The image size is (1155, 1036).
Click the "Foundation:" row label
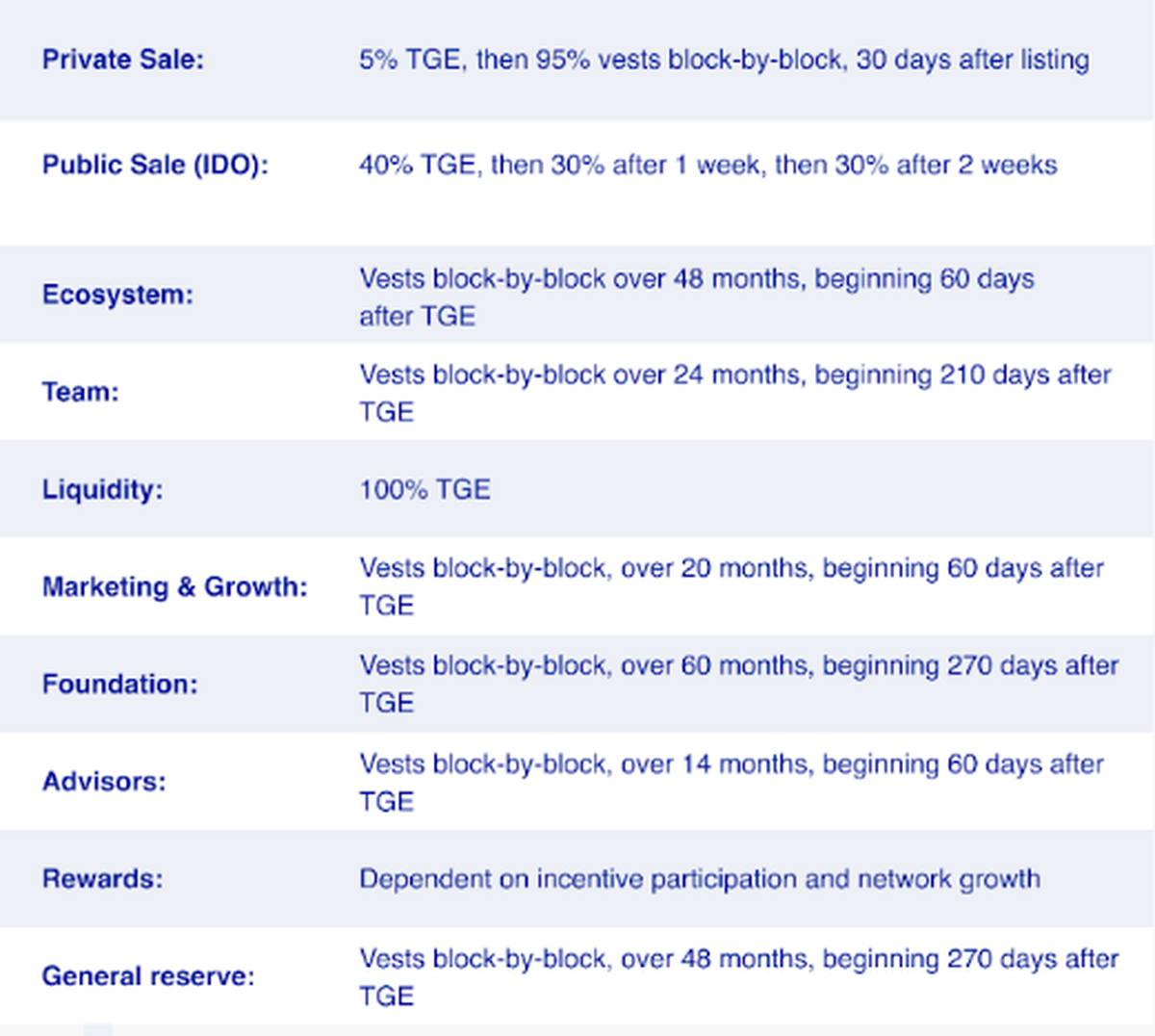coord(120,684)
